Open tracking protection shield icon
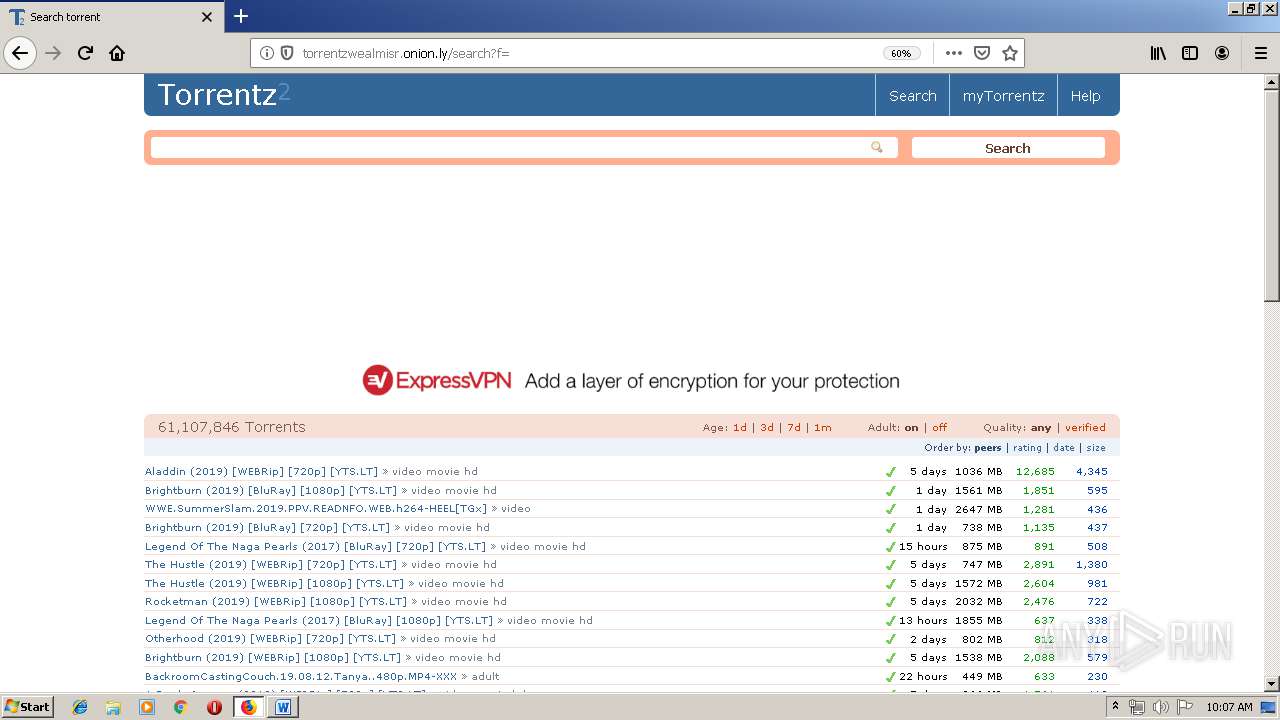This screenshot has height=720, width=1280. coord(287,53)
